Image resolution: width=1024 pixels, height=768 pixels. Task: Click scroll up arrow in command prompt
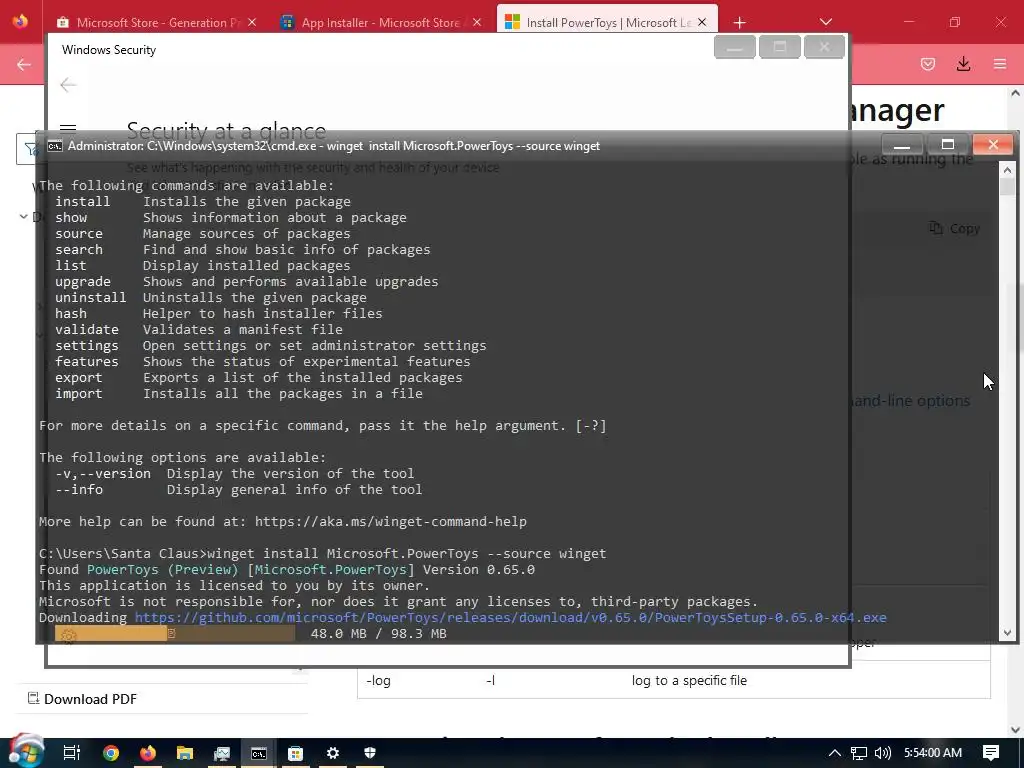1007,170
